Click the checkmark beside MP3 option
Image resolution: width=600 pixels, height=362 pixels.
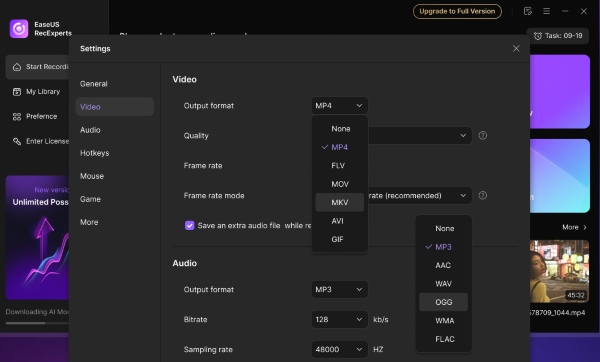coord(429,247)
